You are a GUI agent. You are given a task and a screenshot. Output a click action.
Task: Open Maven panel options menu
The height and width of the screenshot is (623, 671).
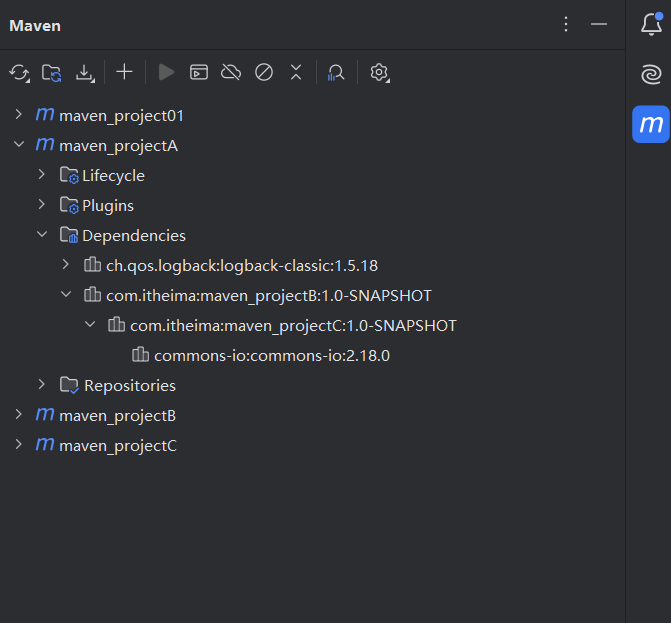point(566,24)
